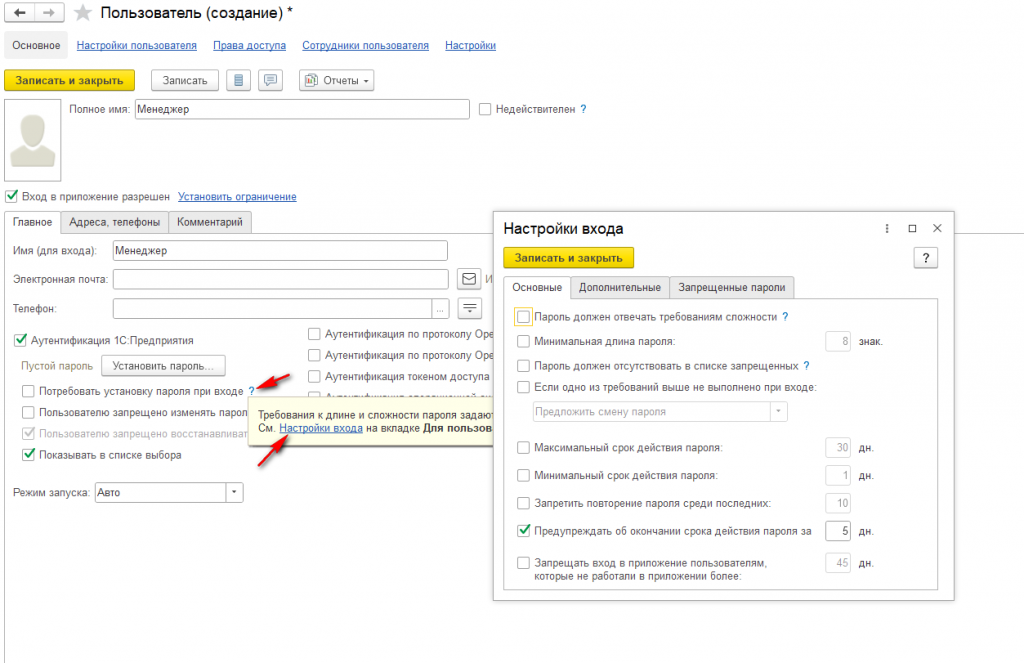Open the Права доступа link
The width and height of the screenshot is (1024, 663).
(249, 45)
